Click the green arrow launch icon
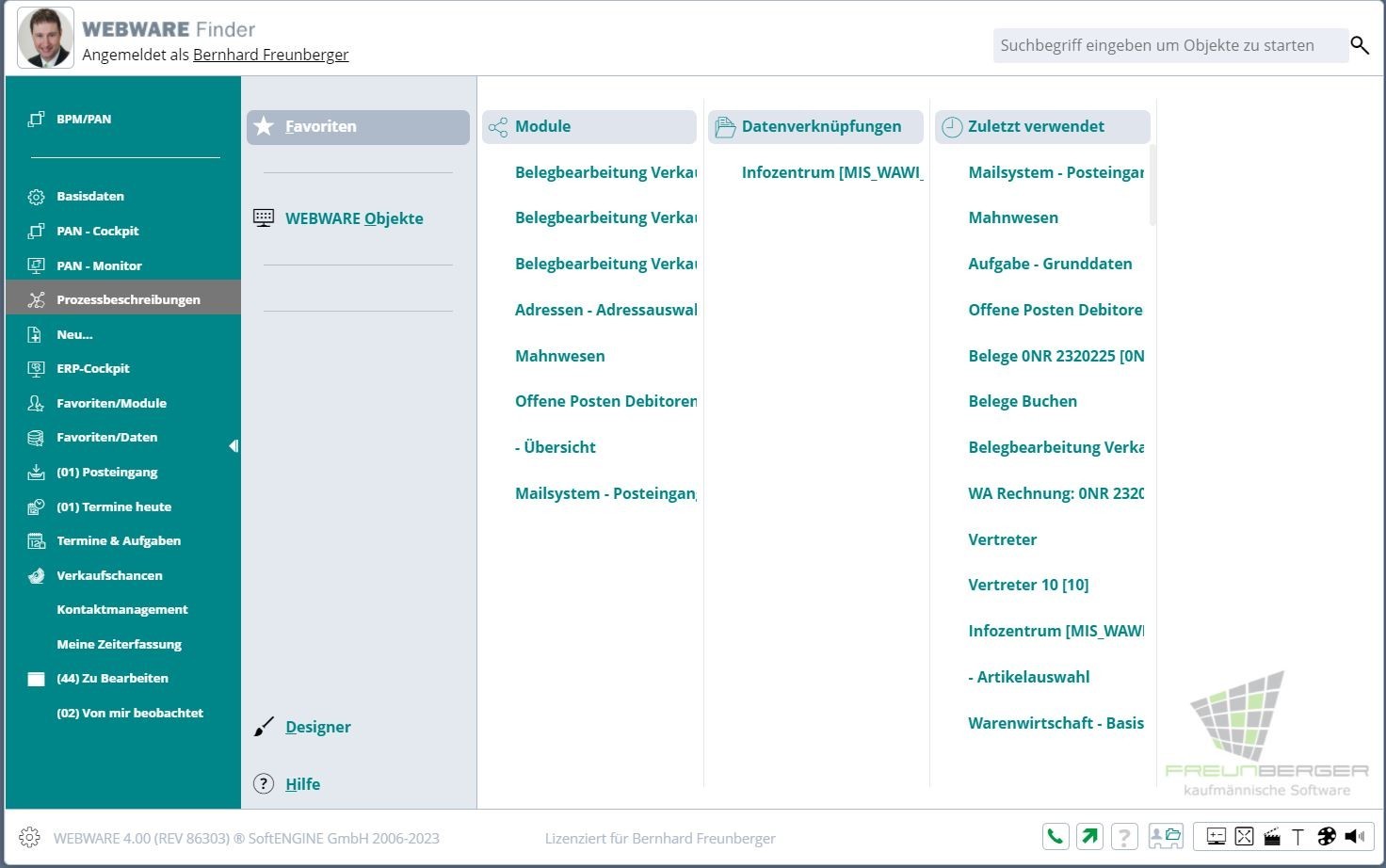The width and height of the screenshot is (1386, 868). coord(1089,836)
